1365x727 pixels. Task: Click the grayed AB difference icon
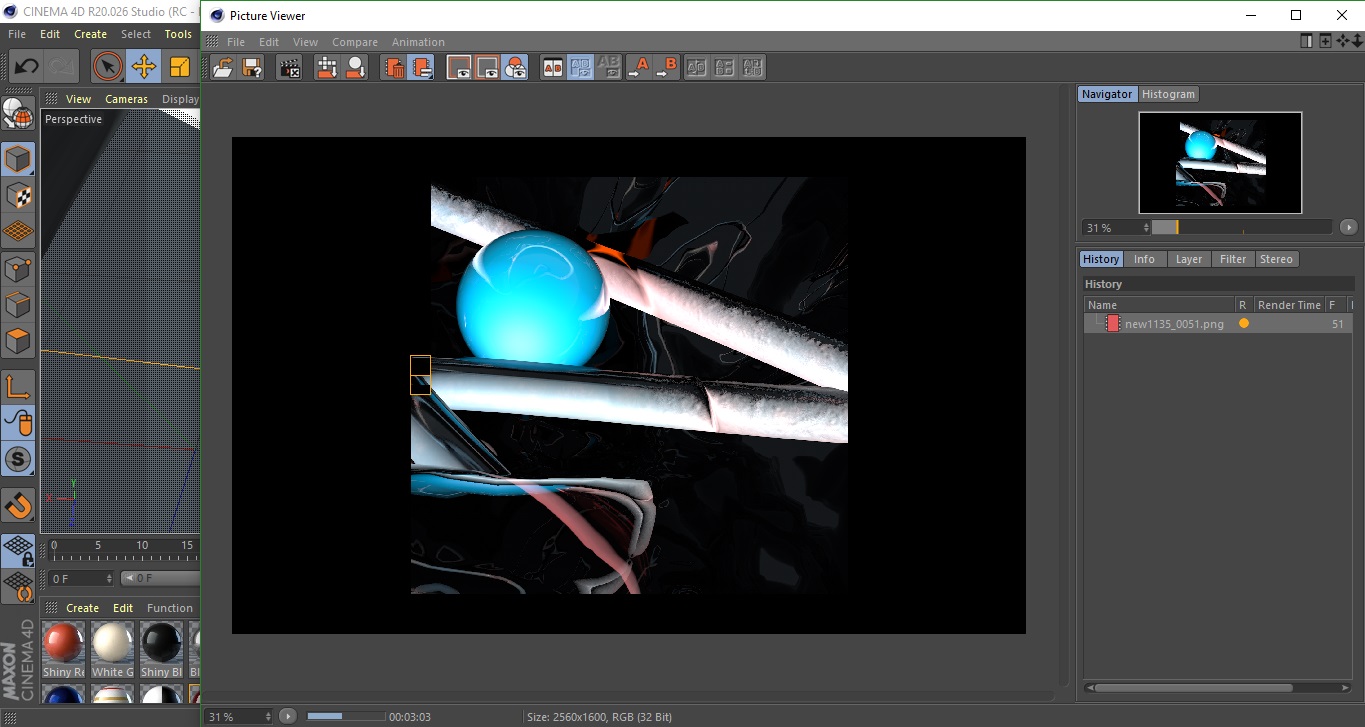pyautogui.click(x=609, y=68)
